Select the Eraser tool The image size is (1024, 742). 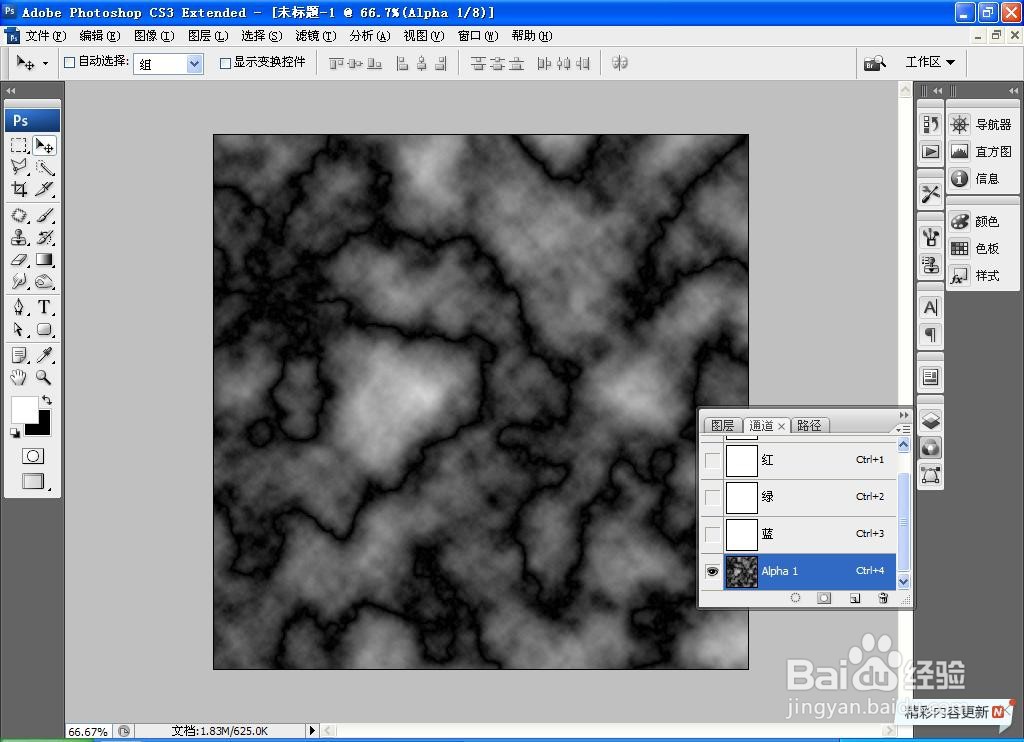[20, 259]
